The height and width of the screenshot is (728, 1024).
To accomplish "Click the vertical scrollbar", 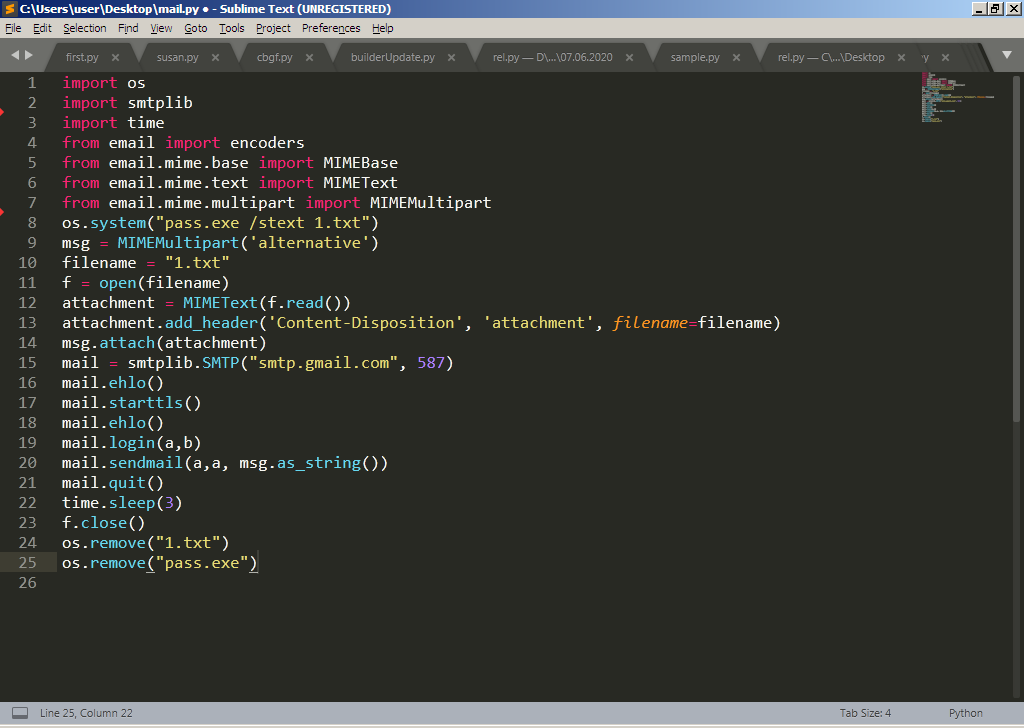I will pos(1016,248).
